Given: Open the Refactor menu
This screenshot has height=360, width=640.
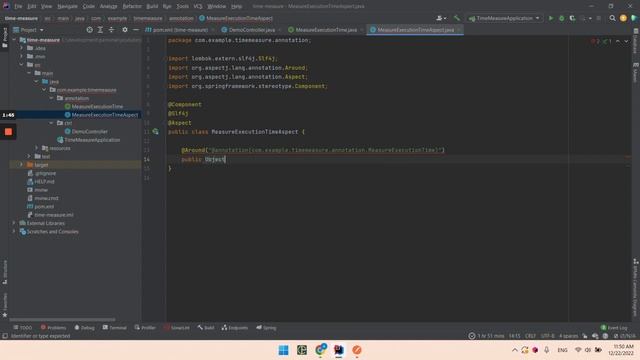Looking at the screenshot, I should (x=132, y=6).
